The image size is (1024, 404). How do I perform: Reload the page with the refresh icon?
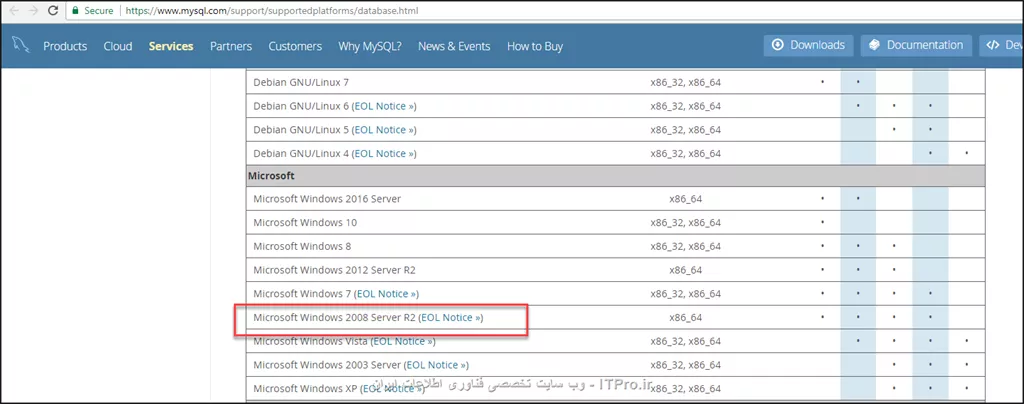pos(54,11)
